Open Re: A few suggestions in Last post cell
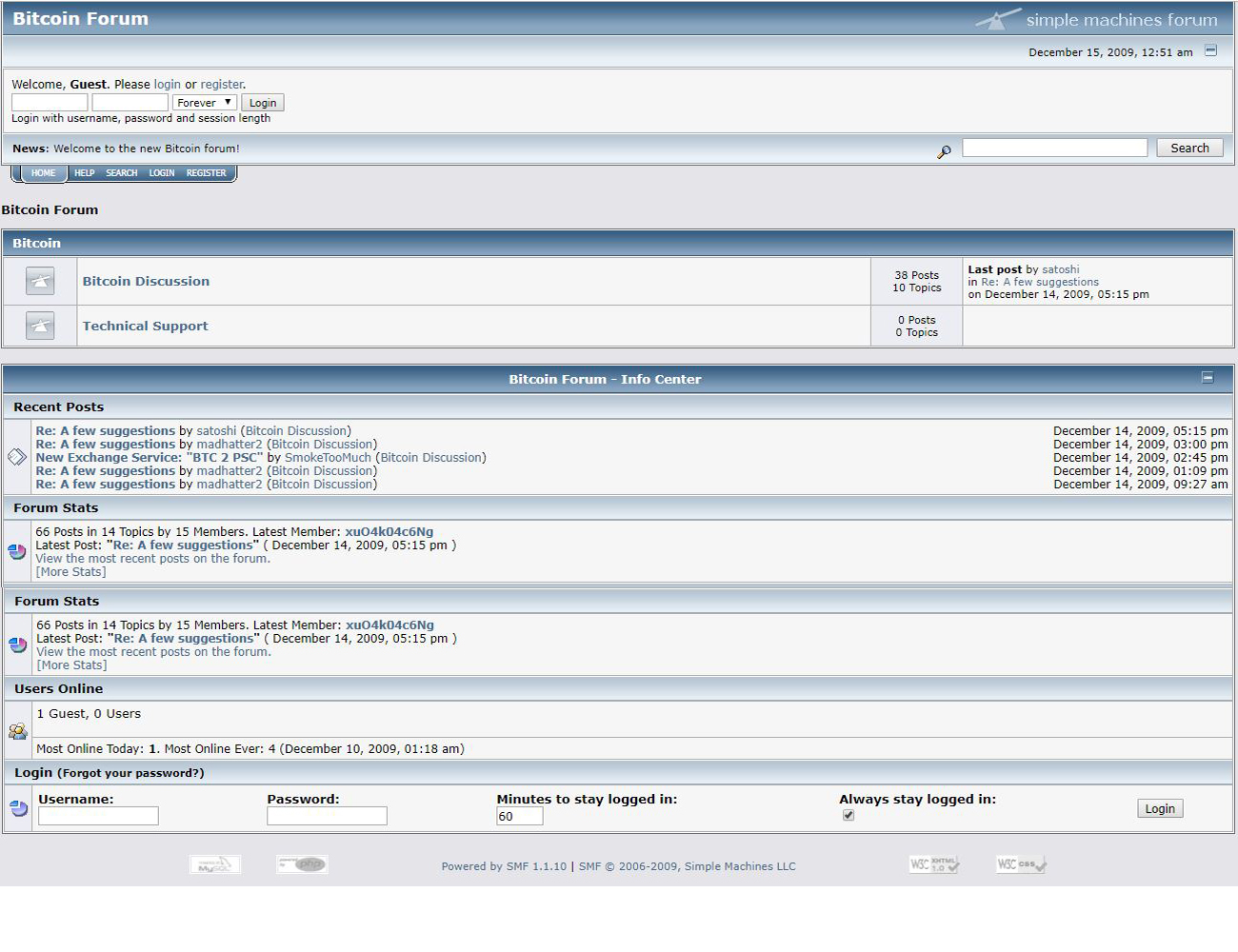 (x=1040, y=282)
